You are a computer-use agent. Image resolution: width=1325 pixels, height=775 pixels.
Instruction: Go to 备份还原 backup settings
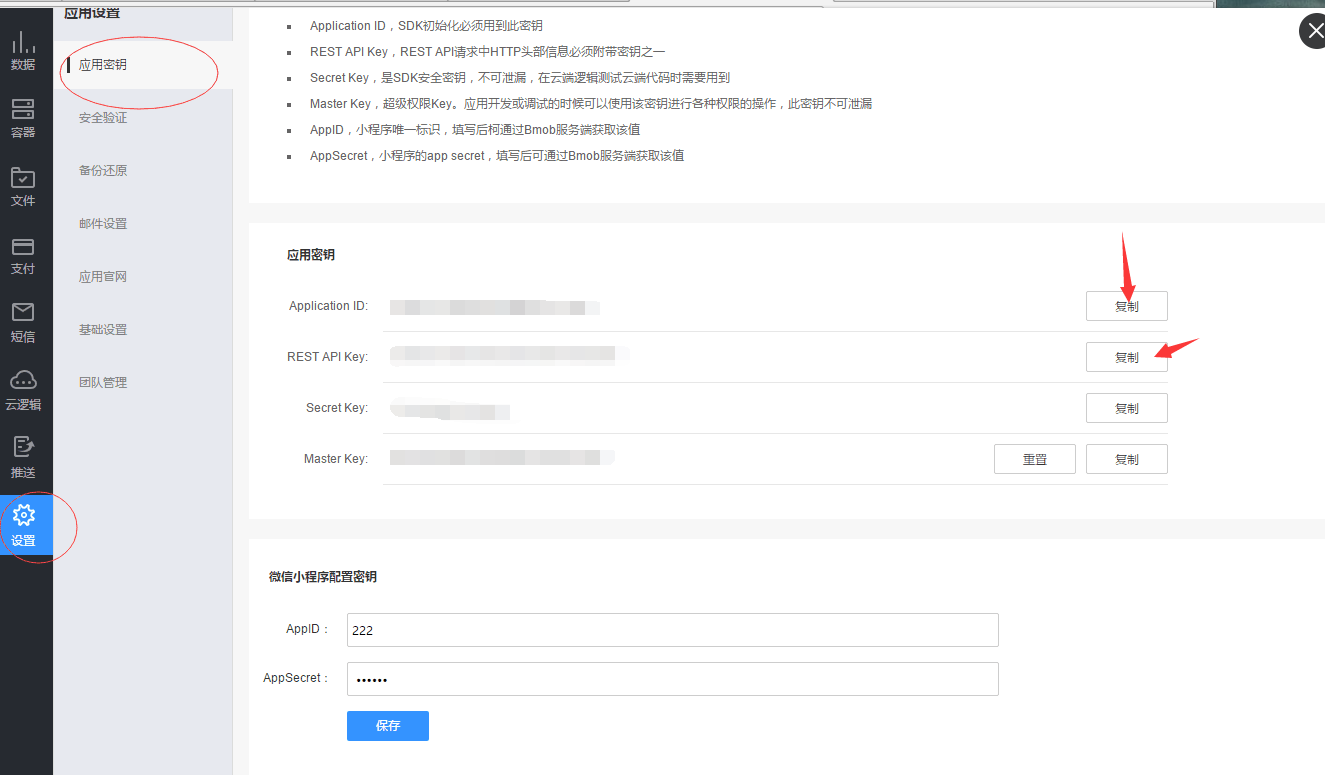point(103,171)
